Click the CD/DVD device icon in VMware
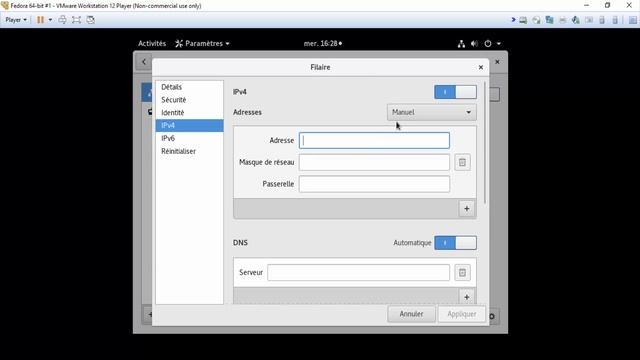The width and height of the screenshot is (640, 360). 536,20
